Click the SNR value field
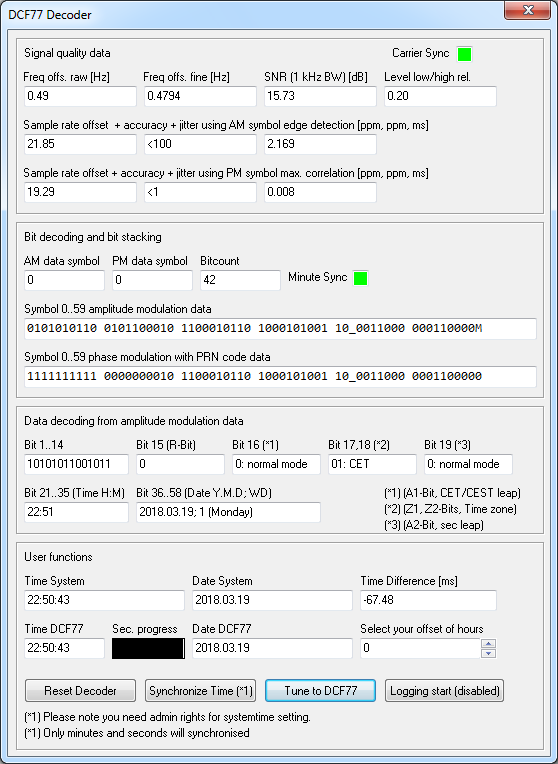Viewport: 558px width, 764px height. (320, 96)
